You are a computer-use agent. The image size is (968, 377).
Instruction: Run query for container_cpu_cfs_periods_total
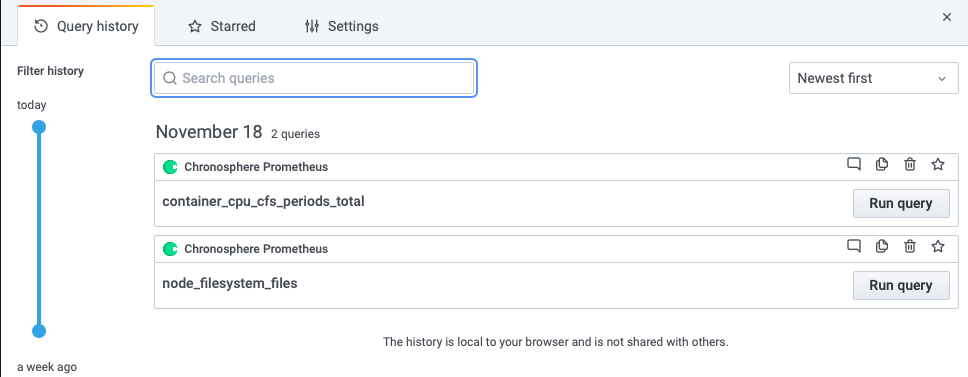[x=901, y=203]
